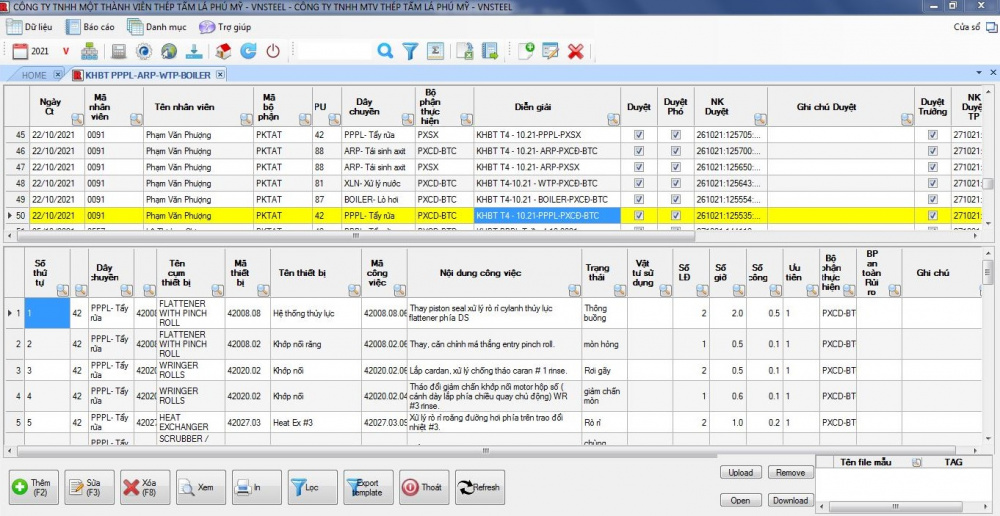Click the calculator icon in toolbar
The image size is (1000, 516).
pos(119,51)
